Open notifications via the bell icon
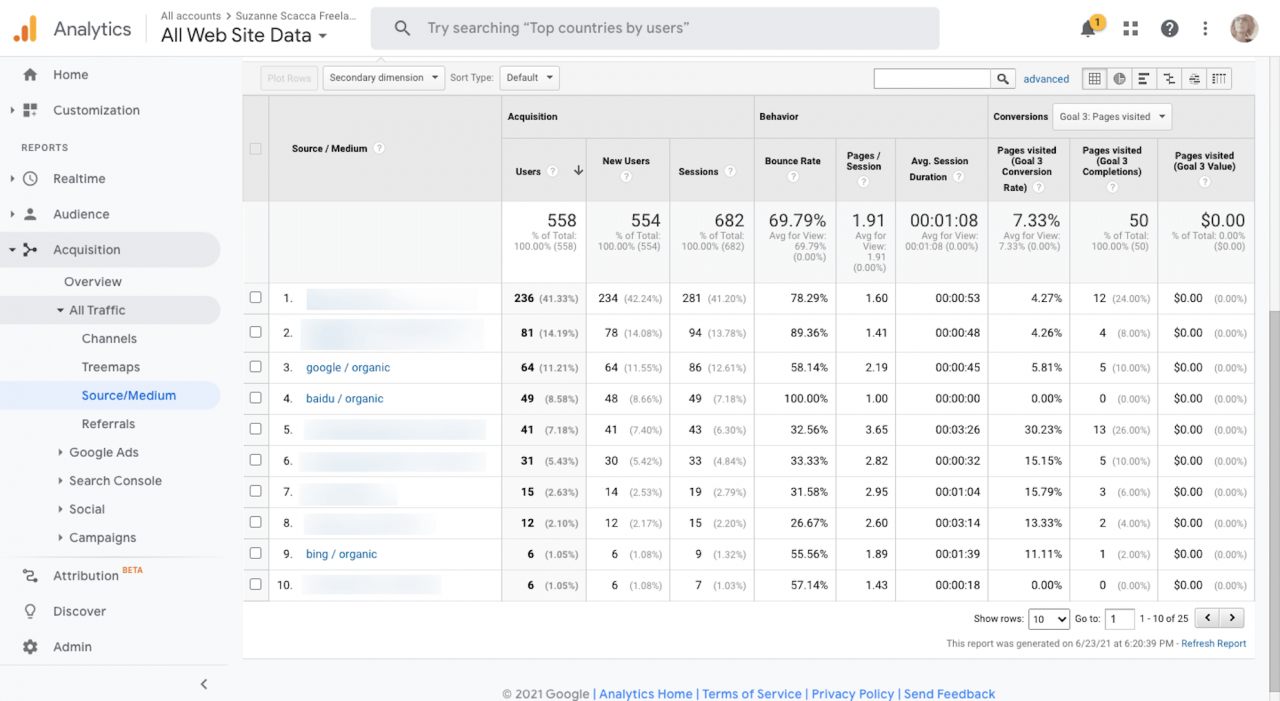The height and width of the screenshot is (701, 1280). tap(1088, 28)
